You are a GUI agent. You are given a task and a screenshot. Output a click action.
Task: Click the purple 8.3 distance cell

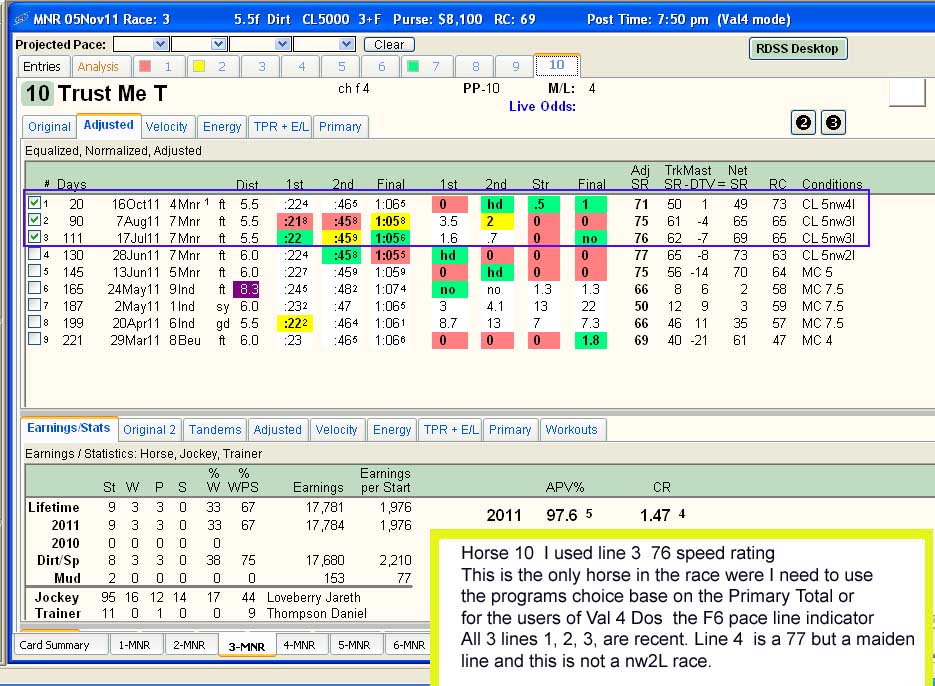pos(248,289)
